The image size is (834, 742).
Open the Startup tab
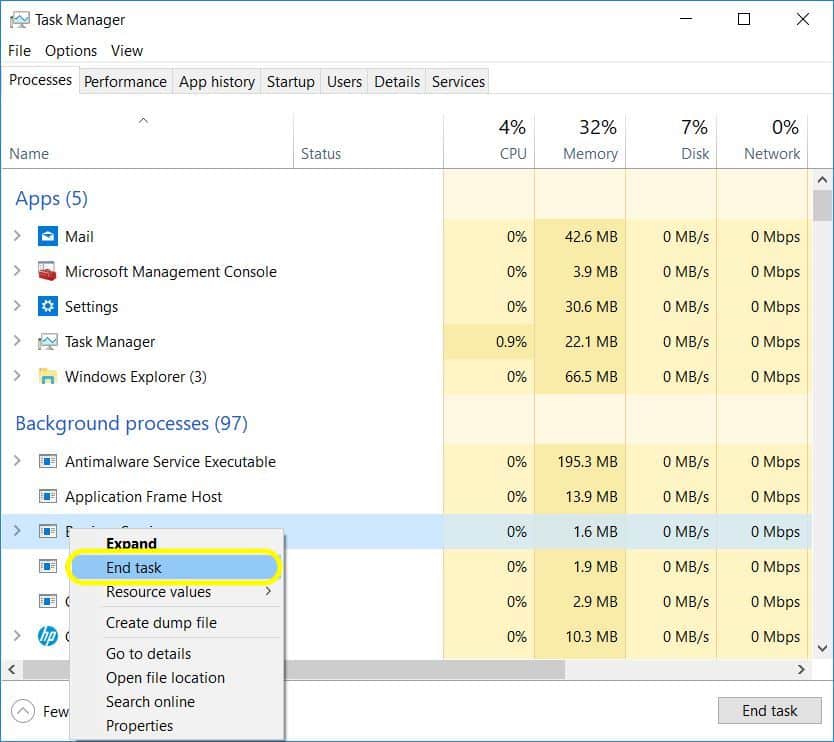pos(290,82)
